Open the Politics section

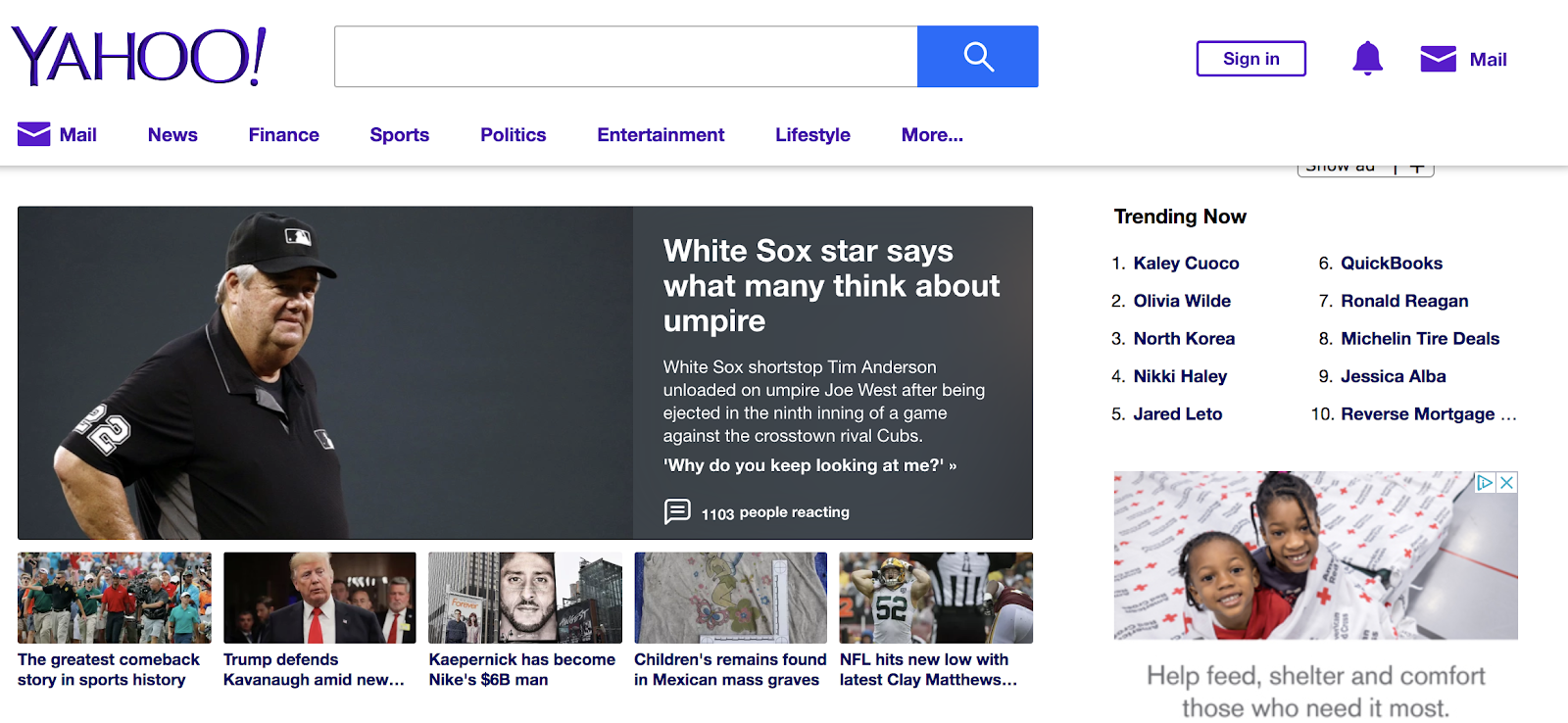tap(514, 135)
